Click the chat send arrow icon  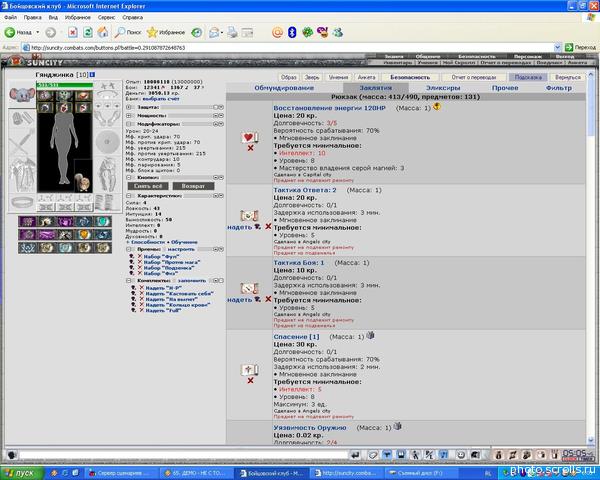tap(355, 455)
